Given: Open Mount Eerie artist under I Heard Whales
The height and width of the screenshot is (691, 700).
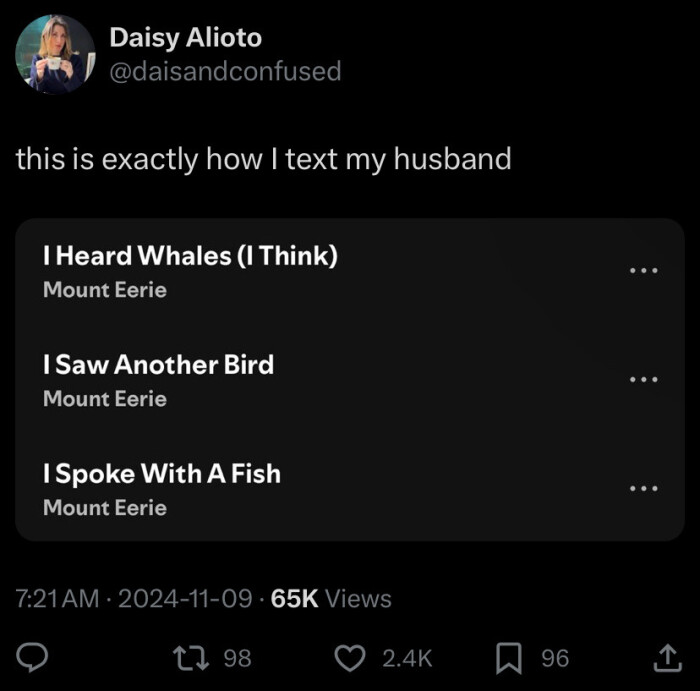Looking at the screenshot, I should (x=105, y=290).
